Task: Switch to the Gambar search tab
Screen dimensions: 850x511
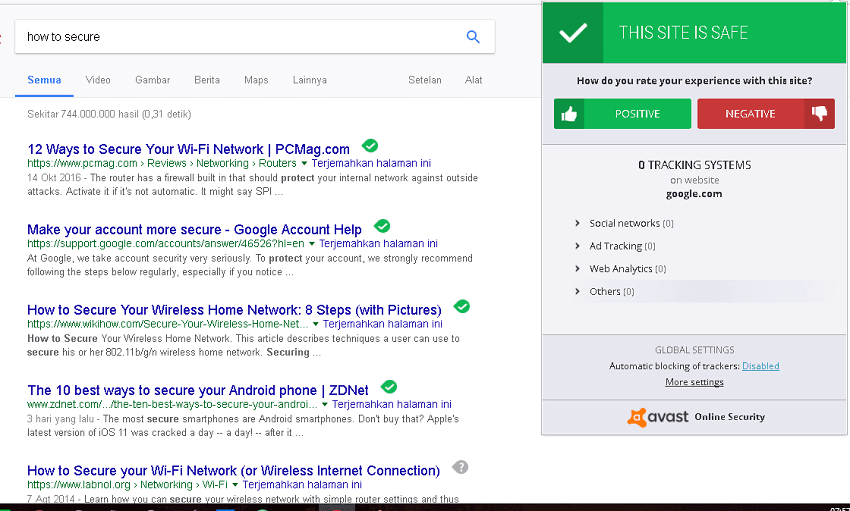Action: click(x=152, y=80)
